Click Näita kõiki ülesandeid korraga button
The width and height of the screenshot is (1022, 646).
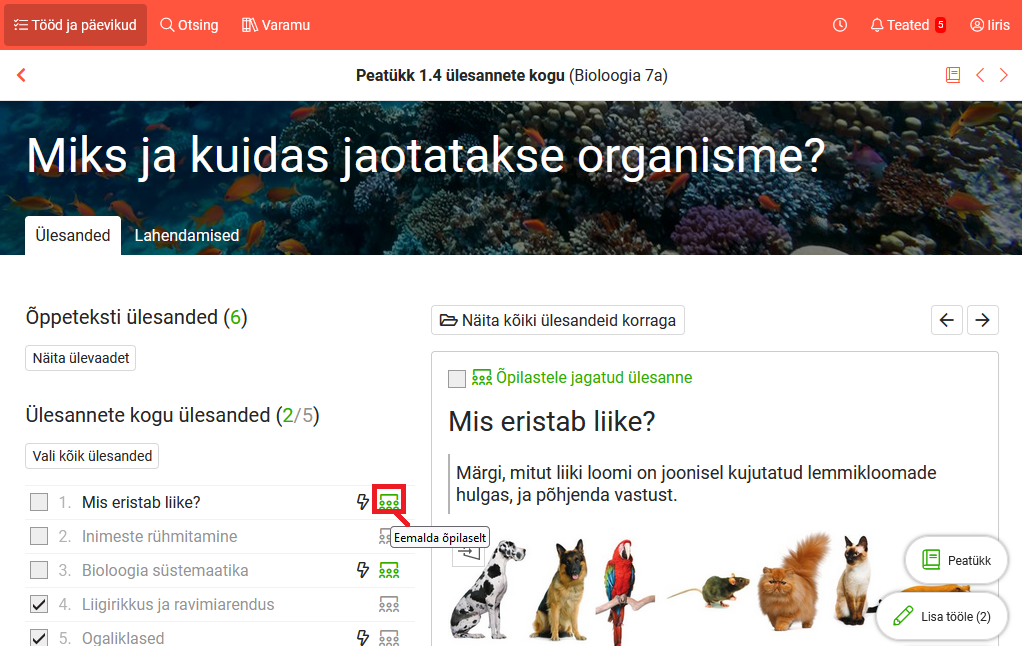[558, 321]
